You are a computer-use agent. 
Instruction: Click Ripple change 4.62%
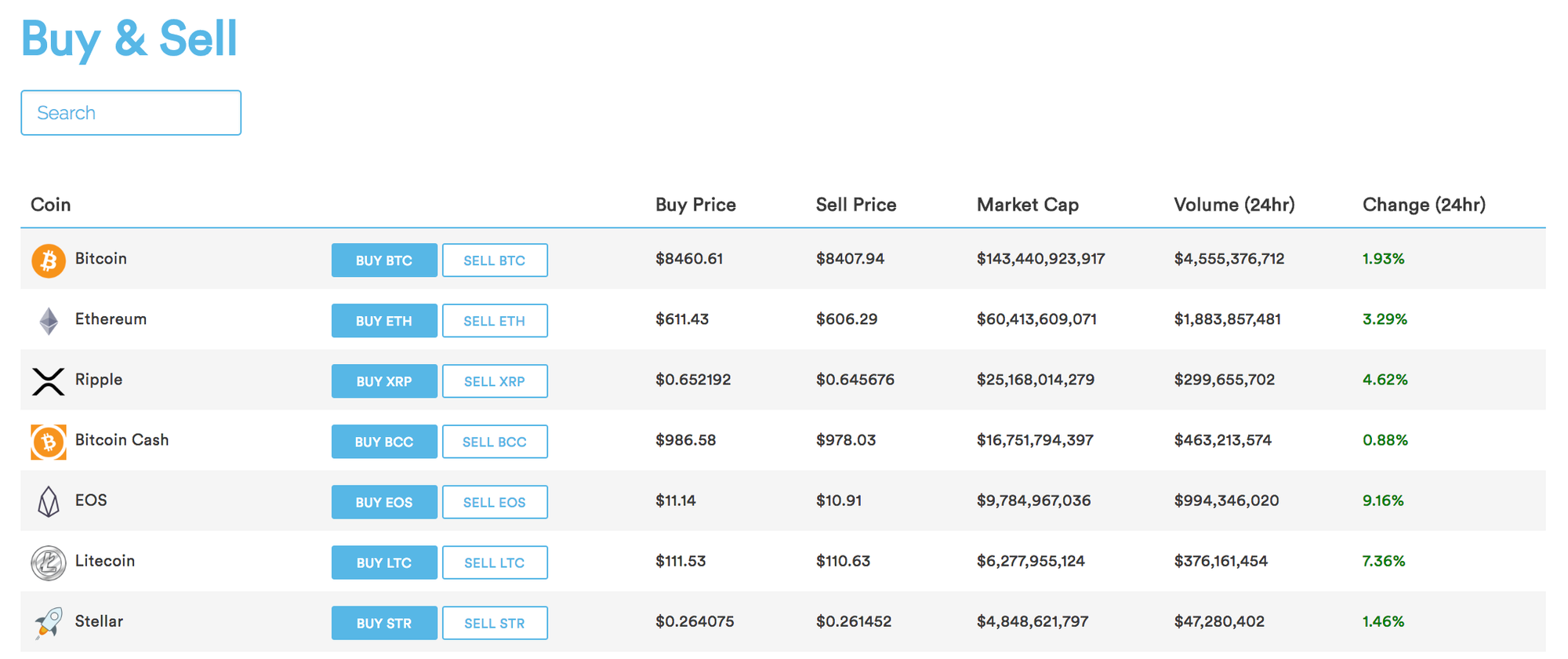tap(1385, 380)
